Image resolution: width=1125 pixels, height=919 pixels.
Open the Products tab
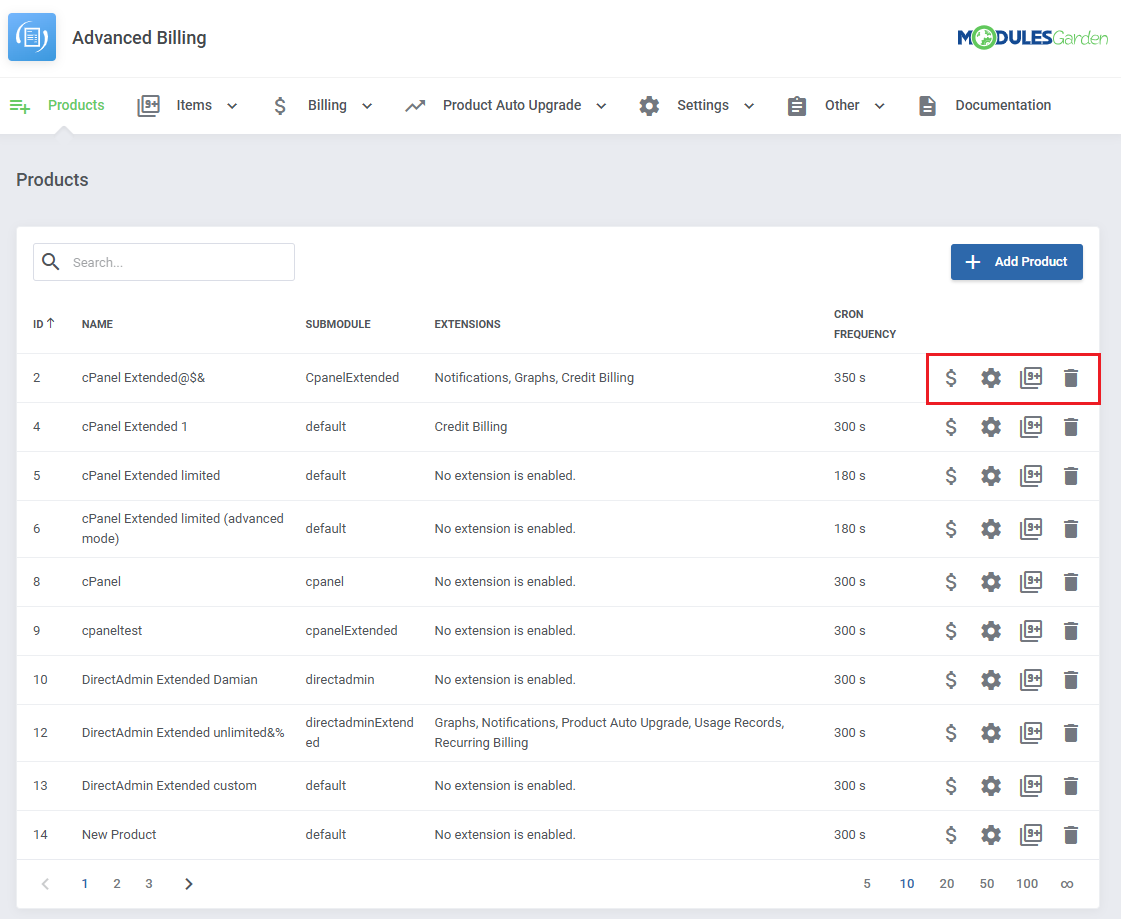click(57, 105)
